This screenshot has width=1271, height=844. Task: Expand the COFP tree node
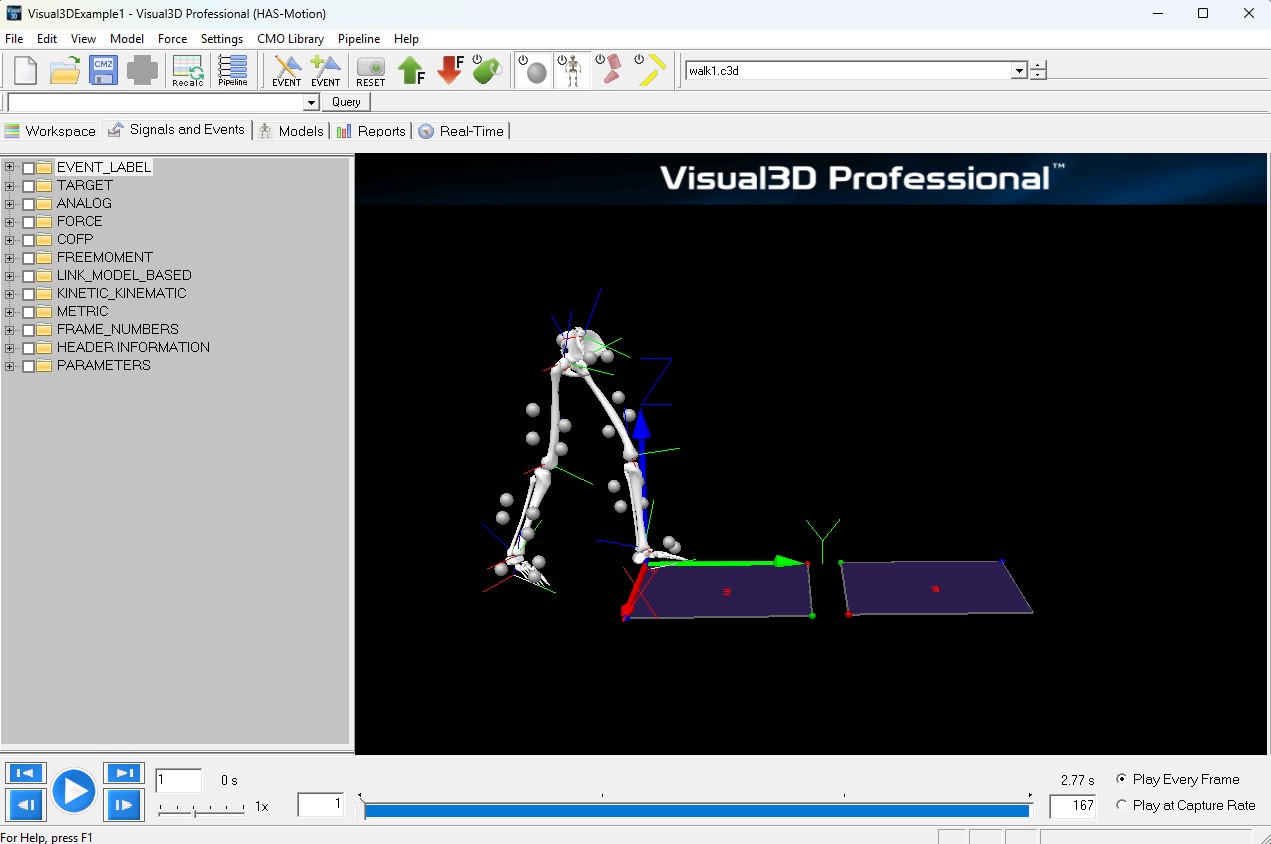pos(10,240)
